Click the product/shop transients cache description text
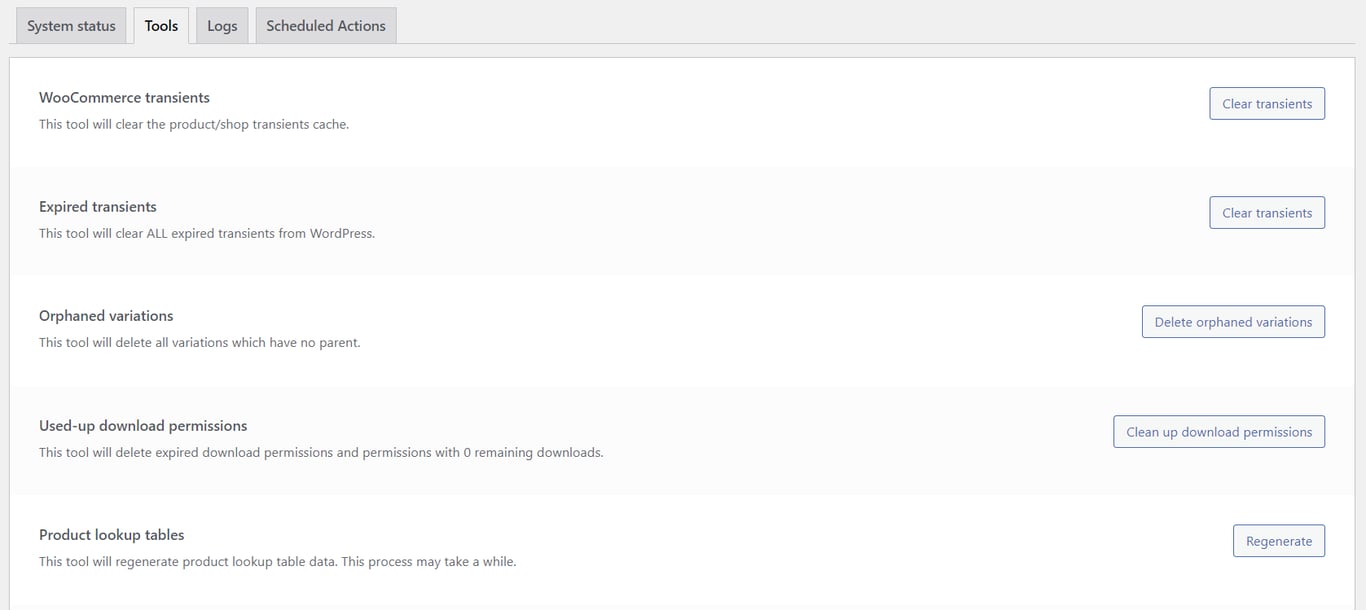The height and width of the screenshot is (610, 1366). 194,124
